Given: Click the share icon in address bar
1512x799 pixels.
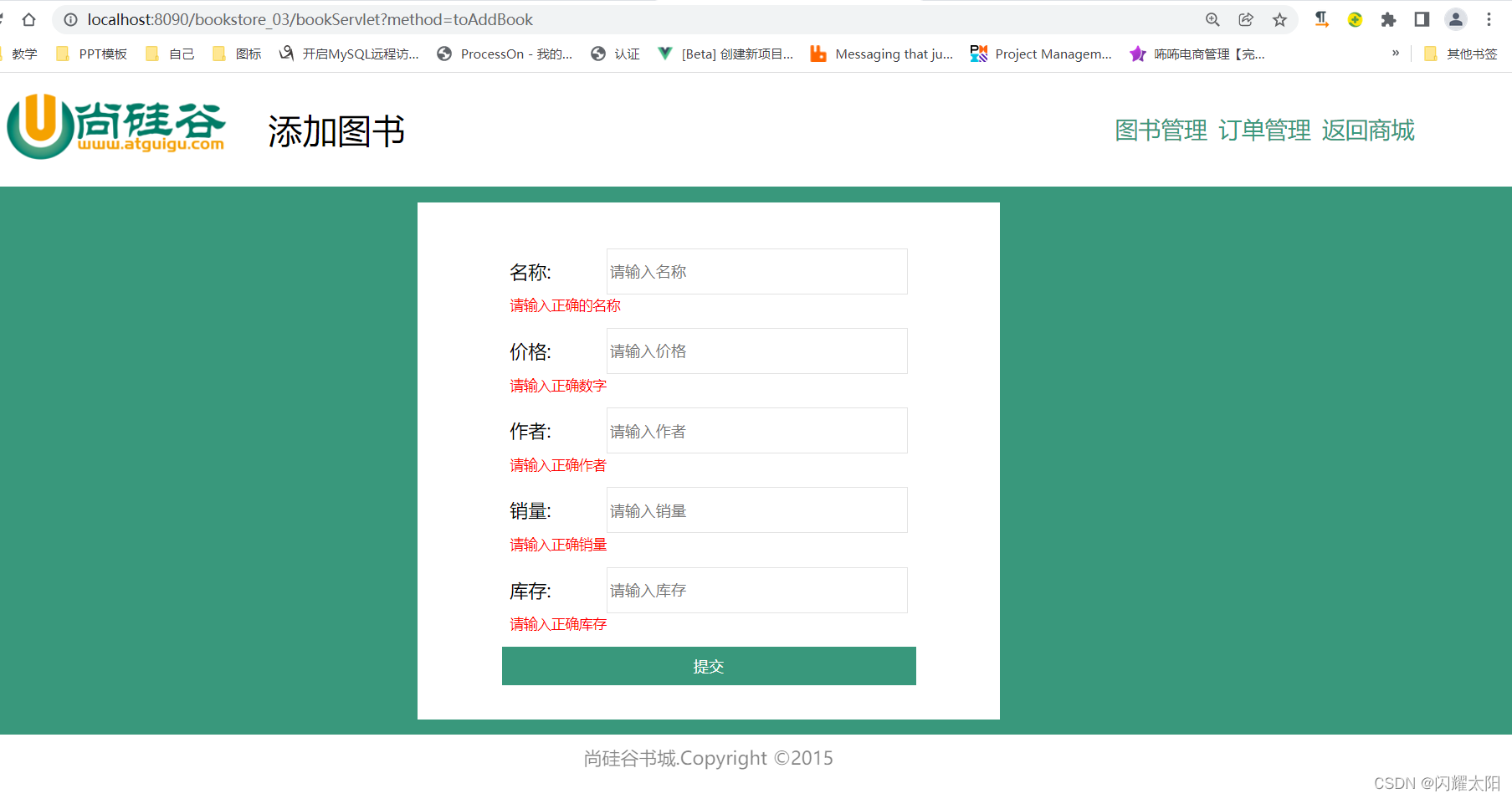Looking at the screenshot, I should point(1246,19).
